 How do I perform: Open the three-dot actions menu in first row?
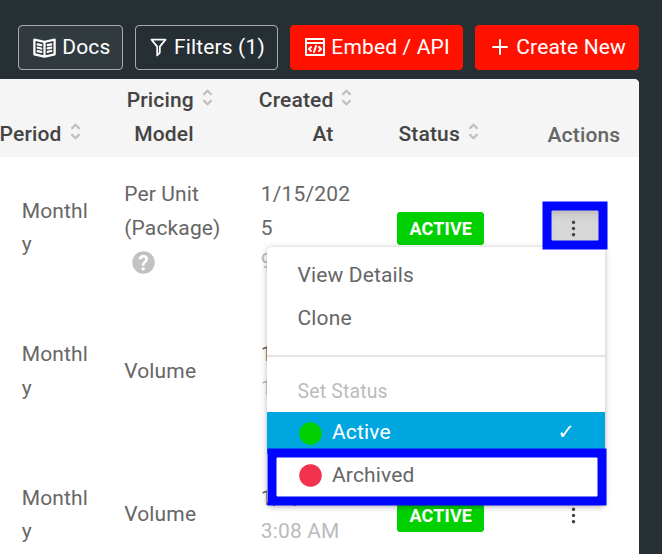pos(574,228)
